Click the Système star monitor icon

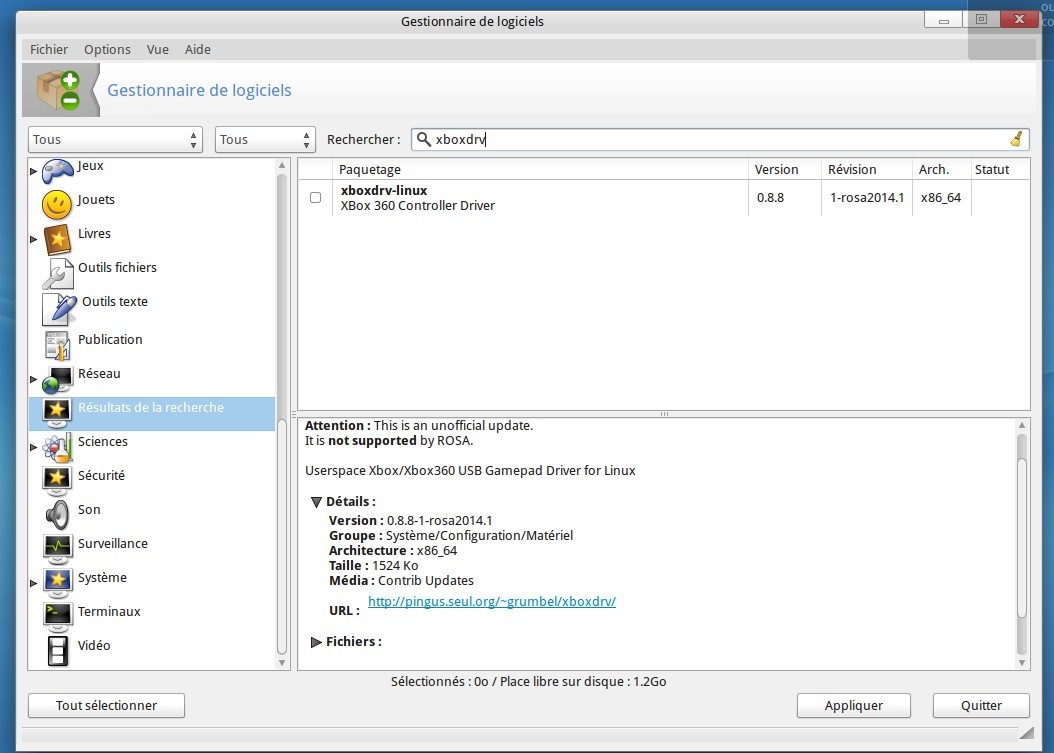(57, 583)
